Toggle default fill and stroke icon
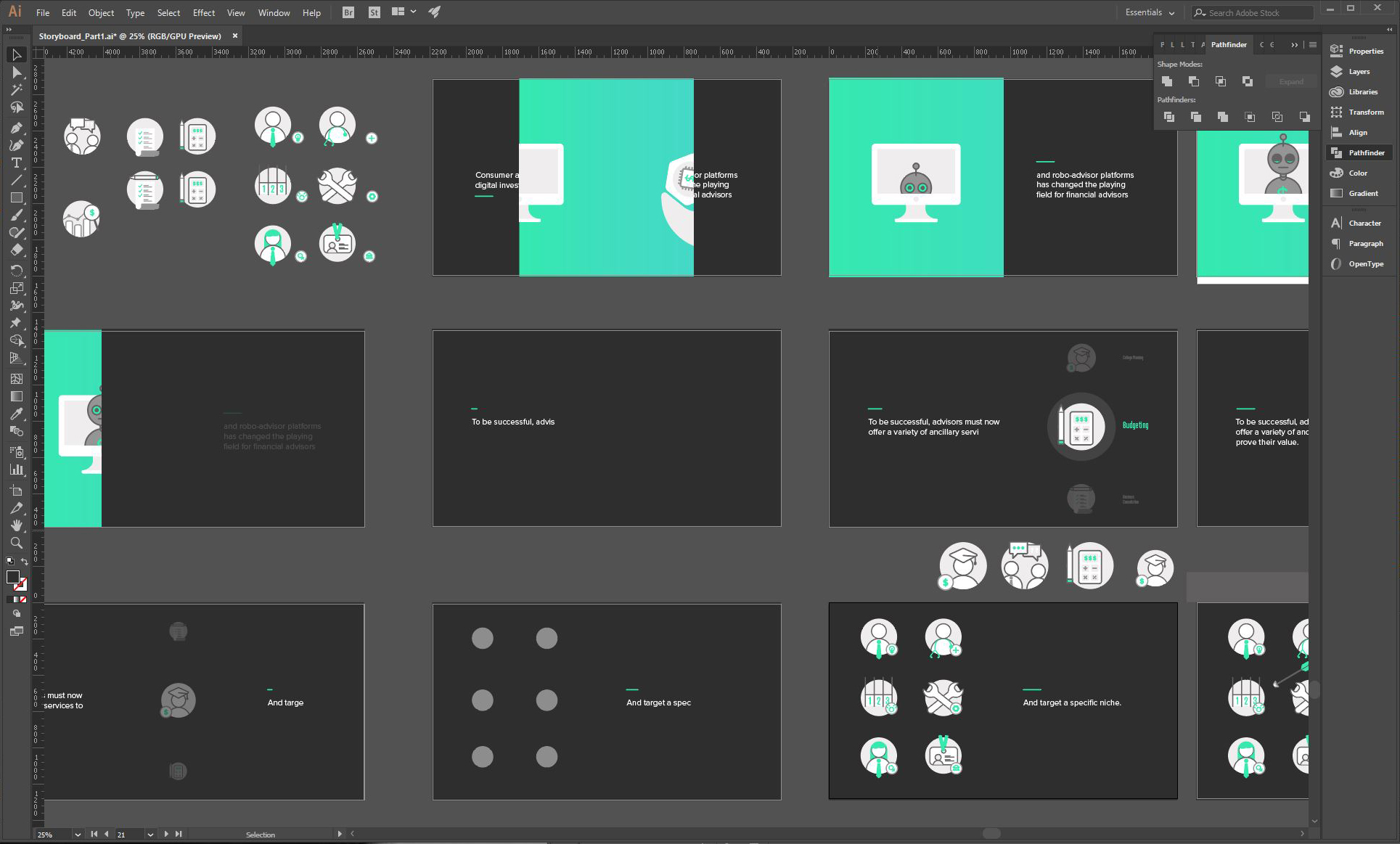Viewport: 1400px width, 844px height. click(10, 562)
